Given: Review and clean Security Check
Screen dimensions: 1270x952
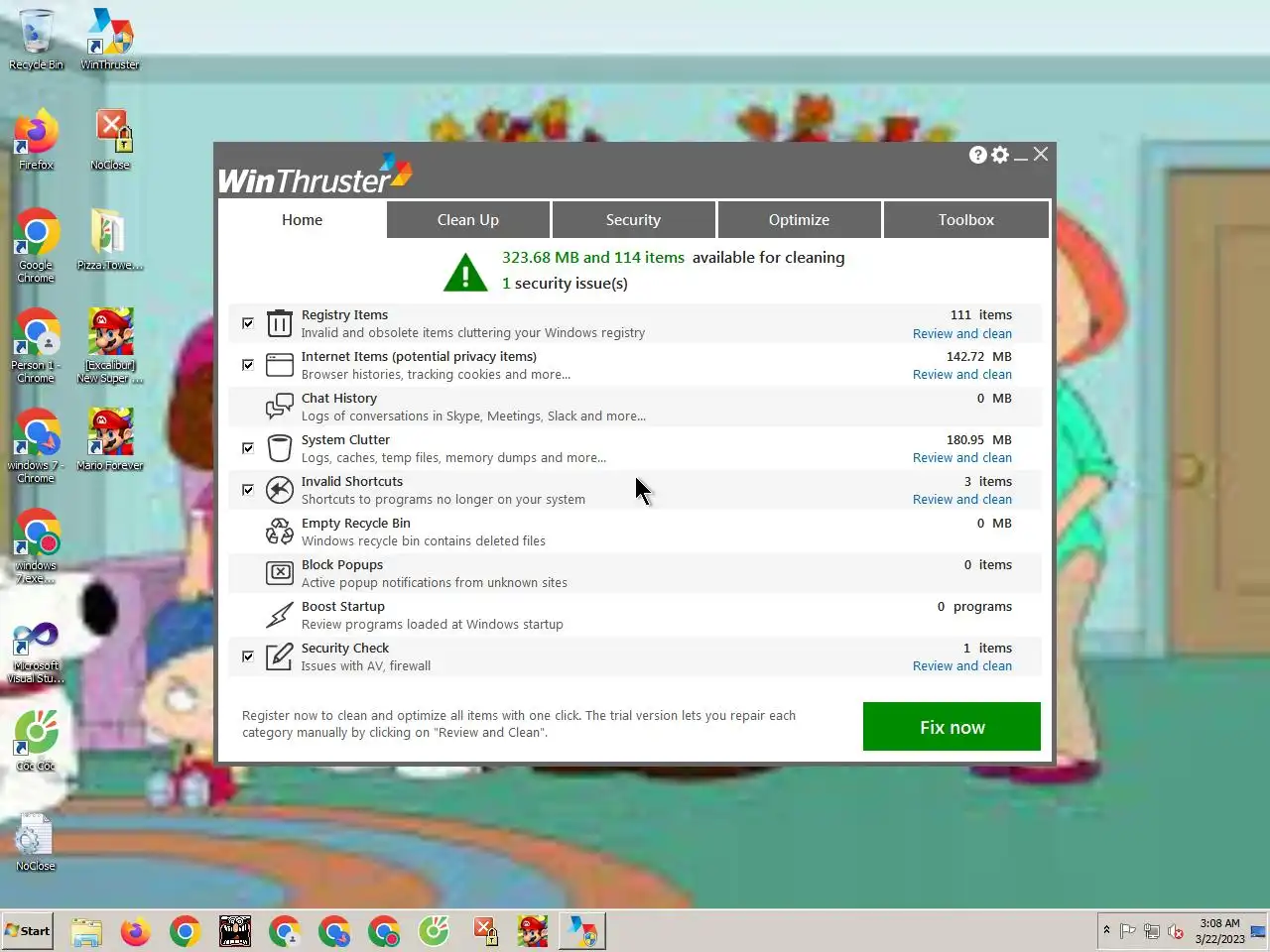Looking at the screenshot, I should 962,666.
